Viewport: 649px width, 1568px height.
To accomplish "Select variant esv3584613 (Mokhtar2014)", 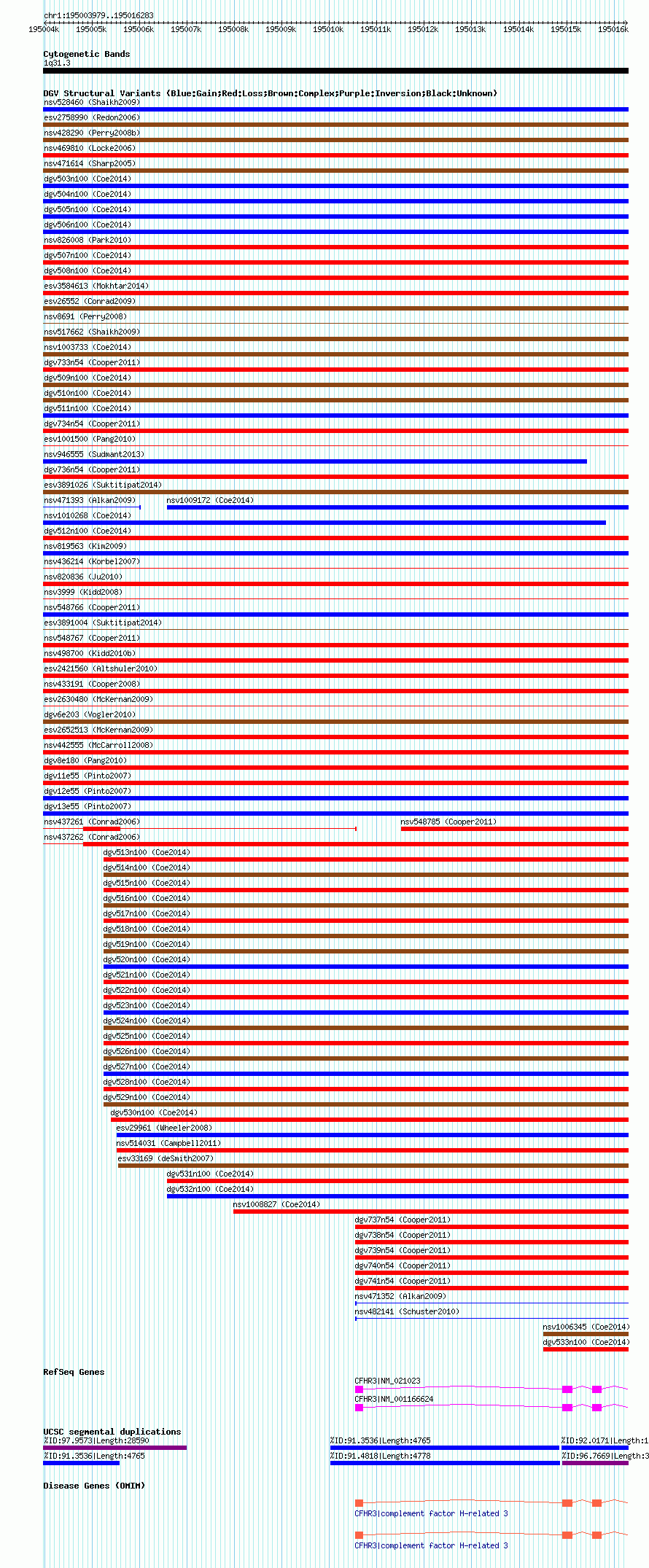I will coord(96,286).
